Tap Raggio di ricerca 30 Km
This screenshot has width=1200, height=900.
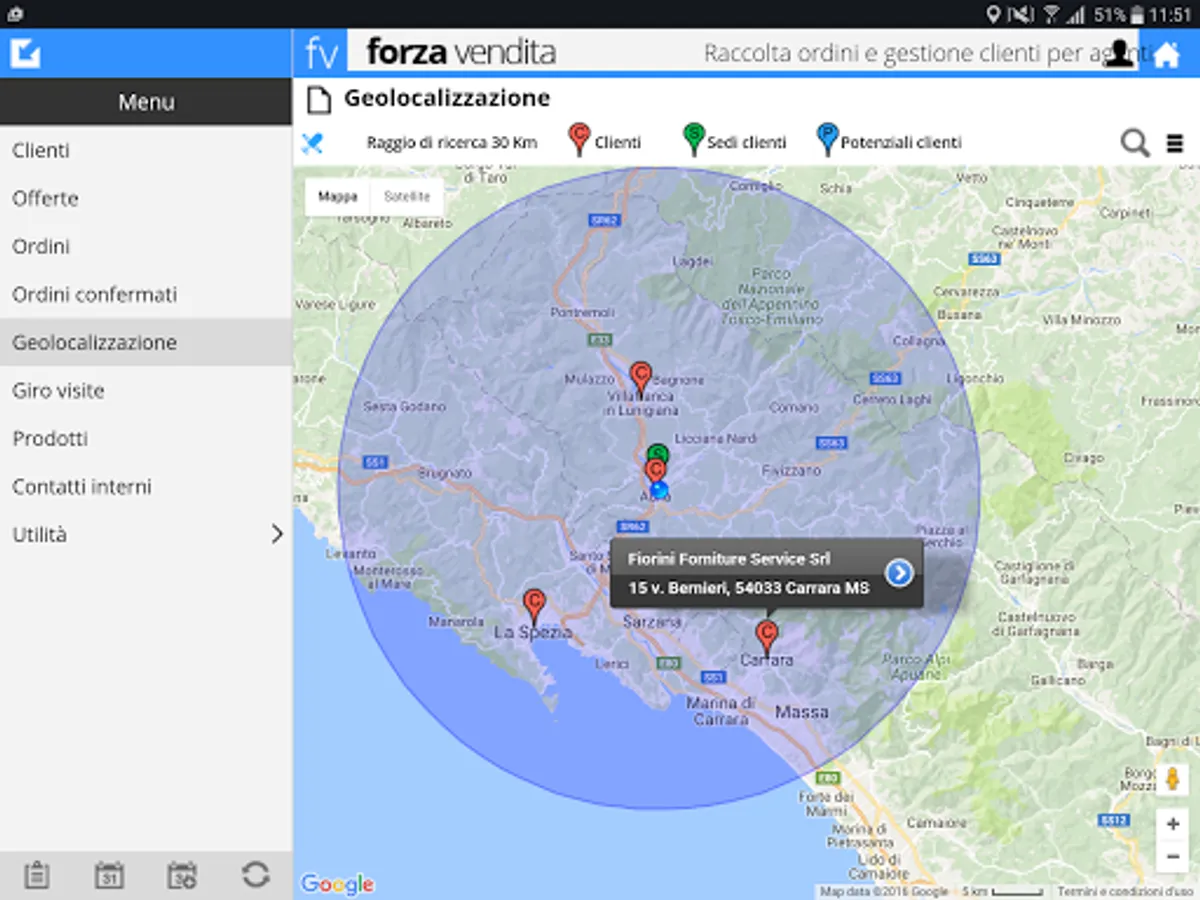[452, 143]
